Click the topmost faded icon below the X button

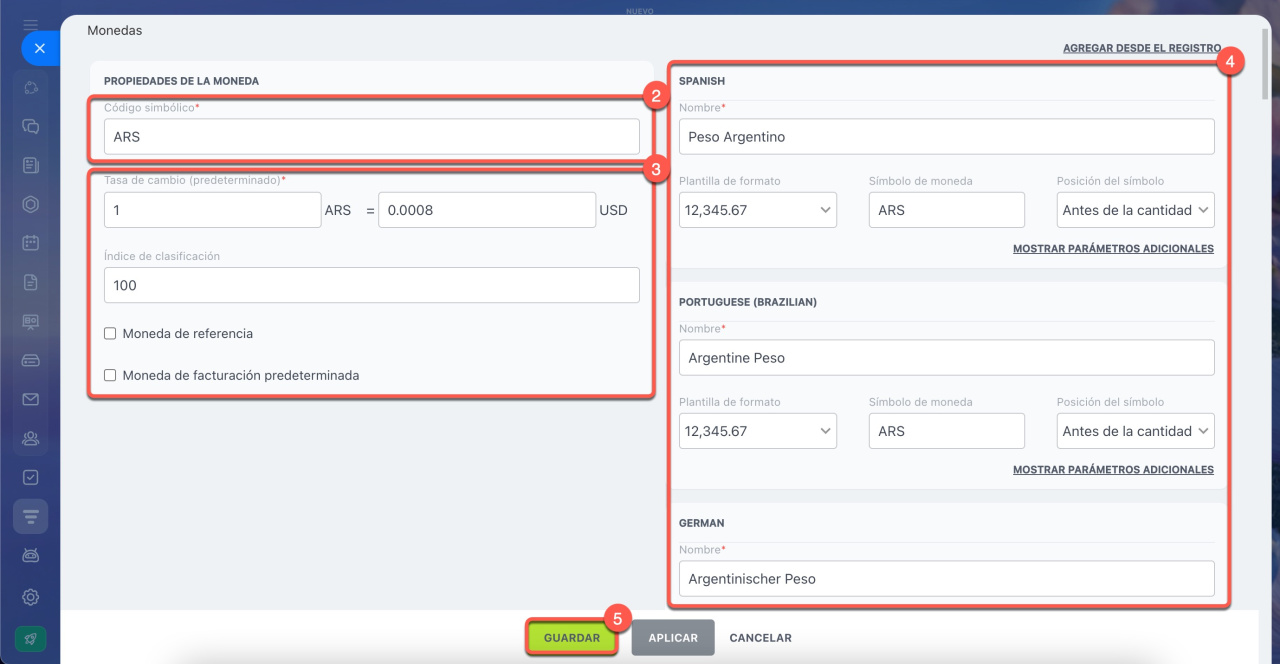coord(31,87)
